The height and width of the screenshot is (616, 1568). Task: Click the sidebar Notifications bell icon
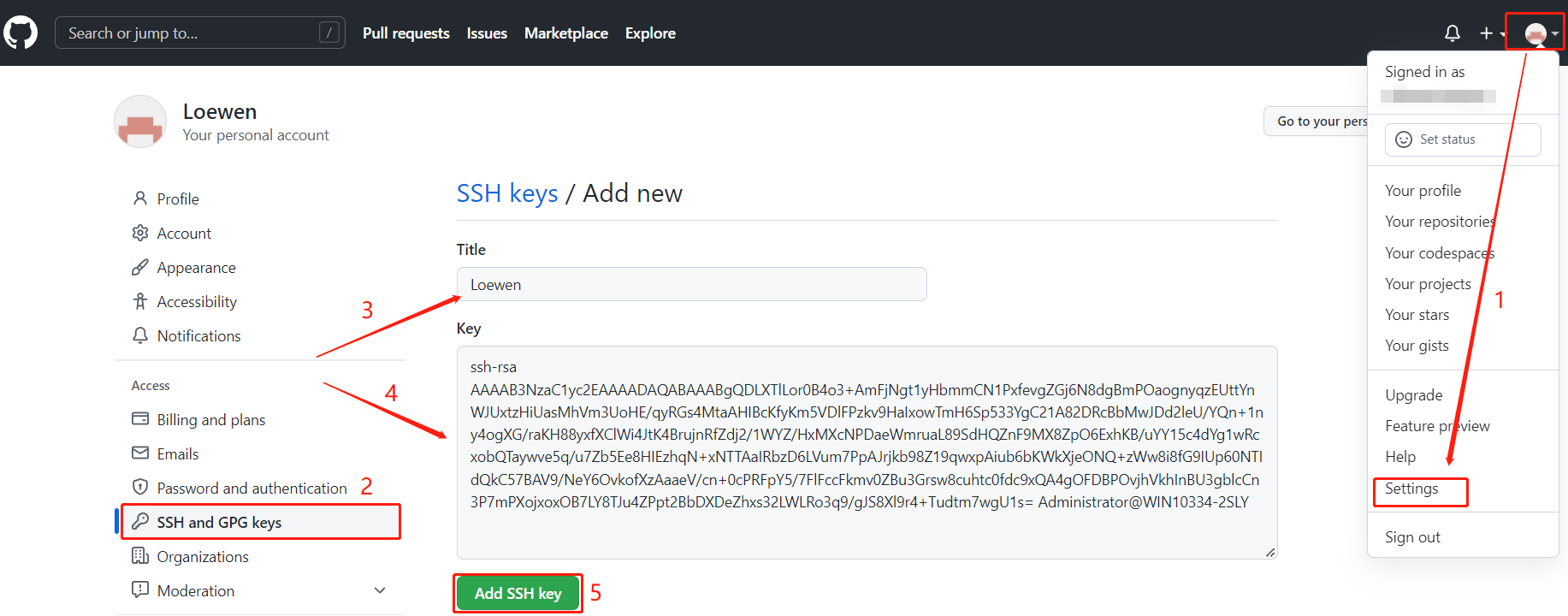coord(140,335)
